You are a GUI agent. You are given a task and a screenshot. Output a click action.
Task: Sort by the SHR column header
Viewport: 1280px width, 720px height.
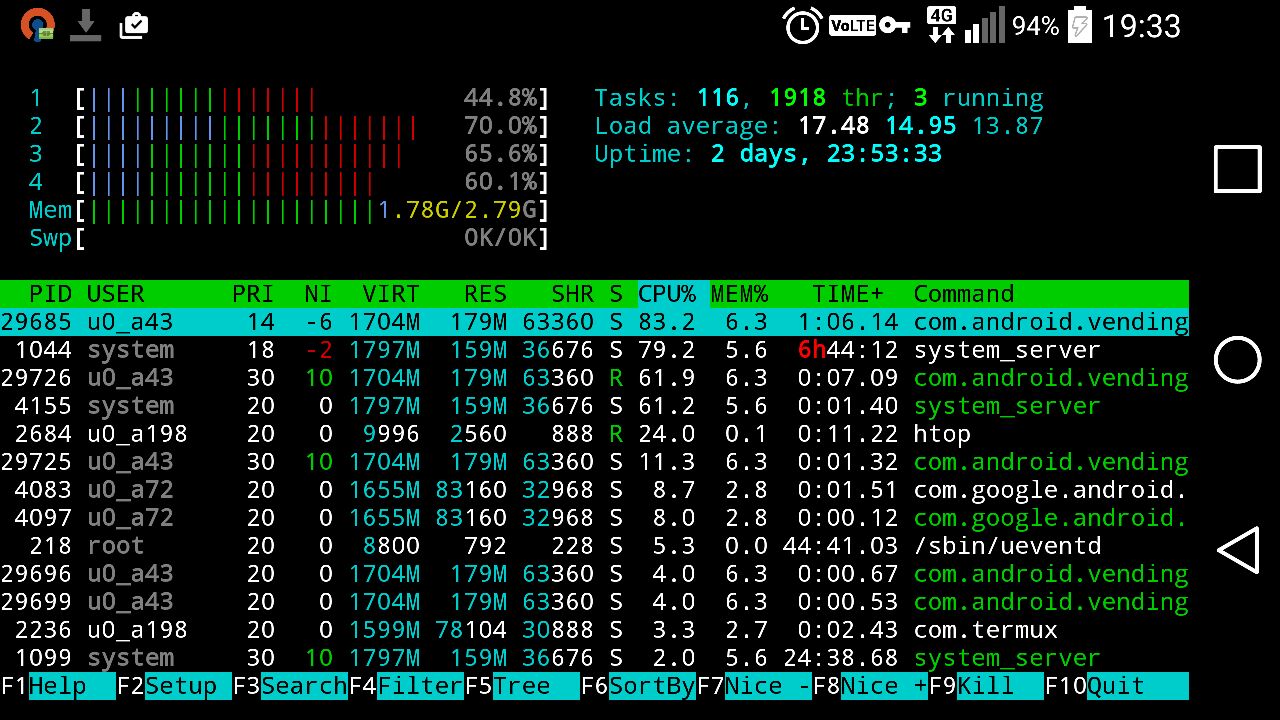tap(572, 294)
